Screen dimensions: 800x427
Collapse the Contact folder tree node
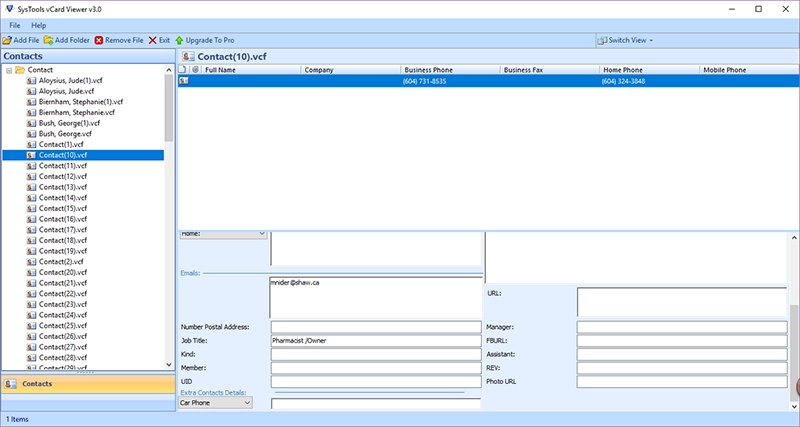9,70
